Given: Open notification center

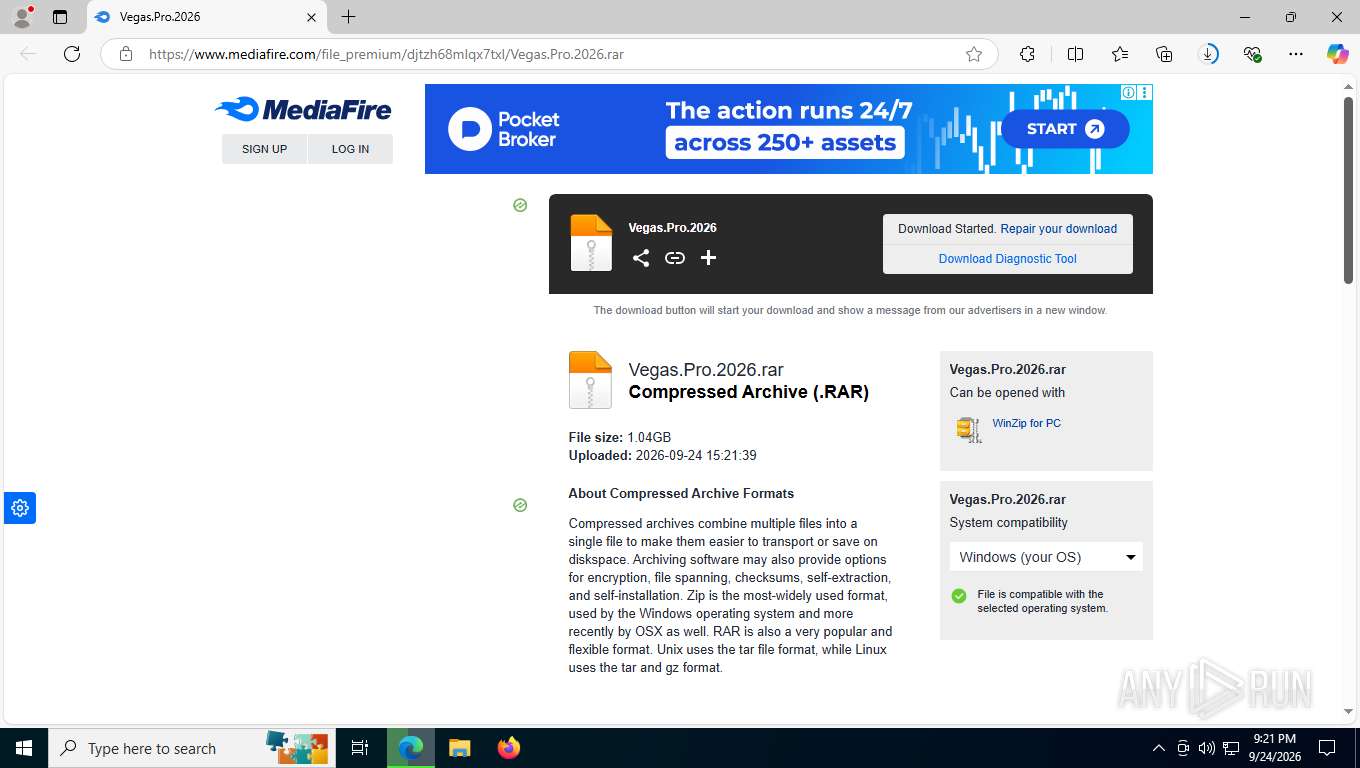Looking at the screenshot, I should tap(1327, 748).
